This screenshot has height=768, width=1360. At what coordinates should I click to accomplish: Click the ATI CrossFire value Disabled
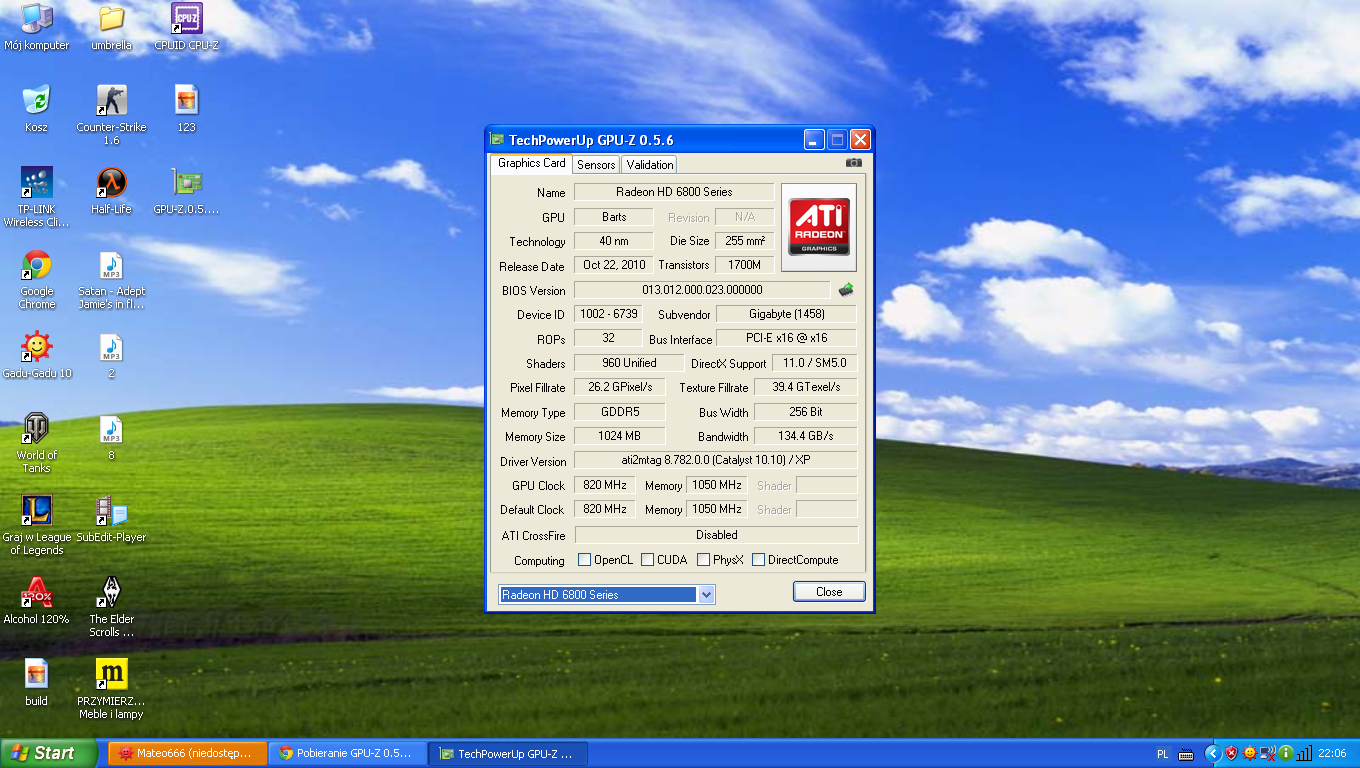coord(716,535)
